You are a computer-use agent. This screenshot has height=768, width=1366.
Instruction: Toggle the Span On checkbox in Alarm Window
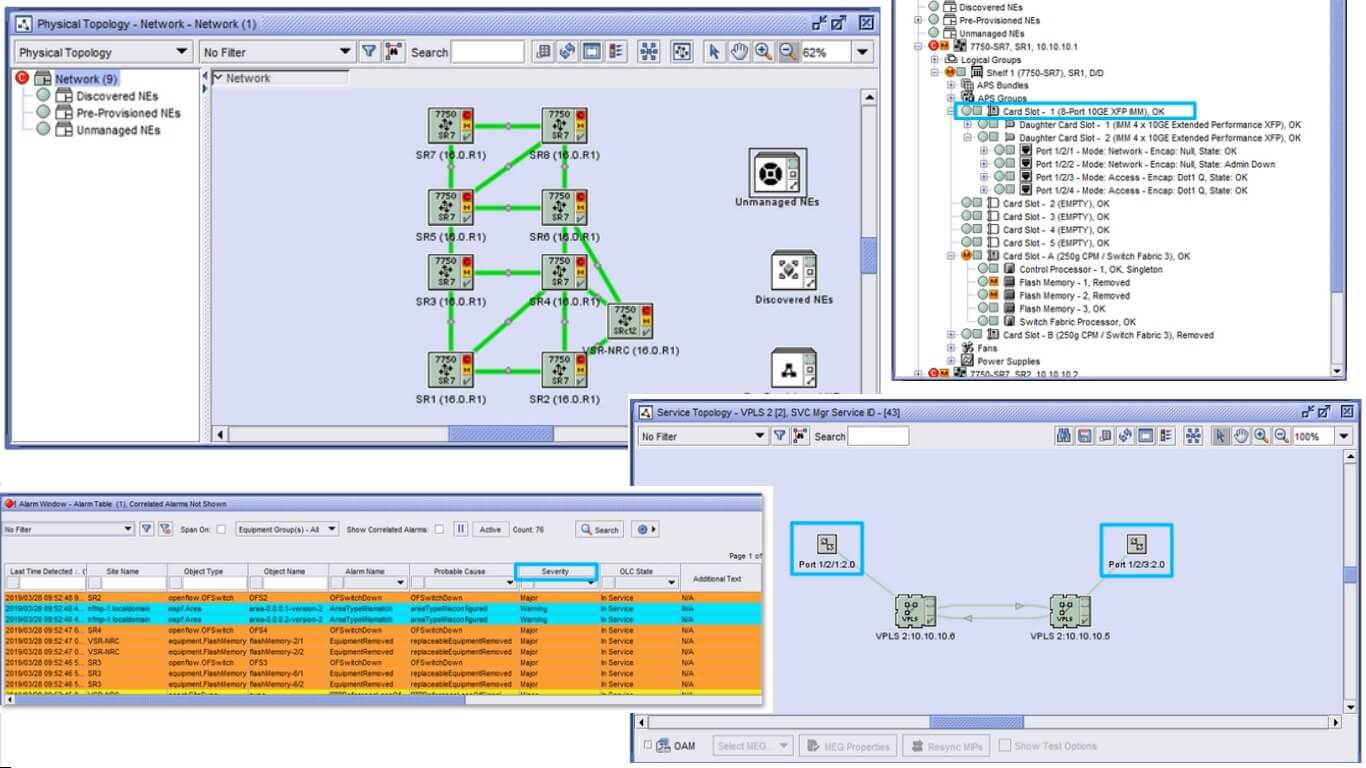(x=221, y=529)
